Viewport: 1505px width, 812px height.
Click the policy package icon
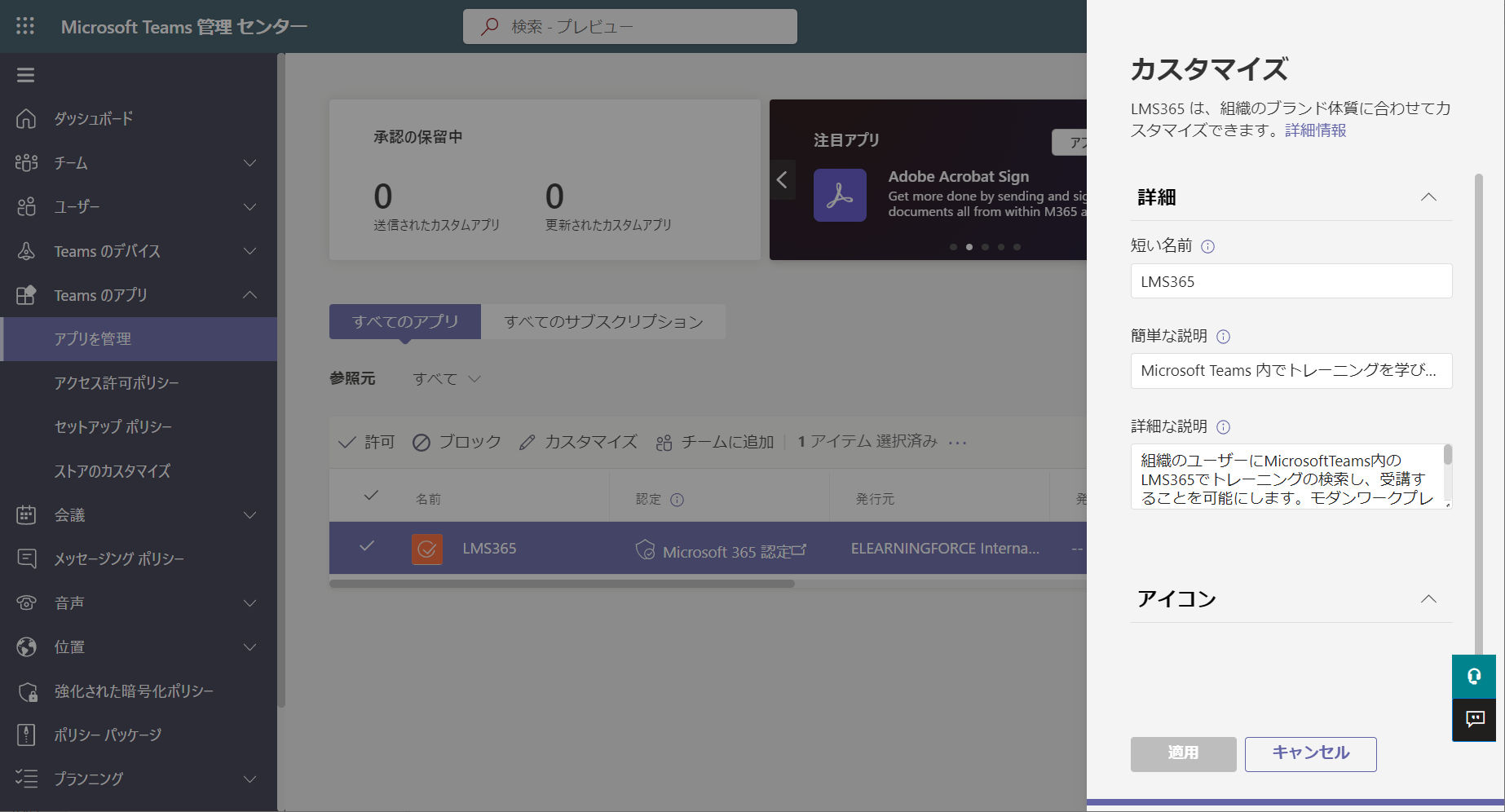click(x=26, y=735)
